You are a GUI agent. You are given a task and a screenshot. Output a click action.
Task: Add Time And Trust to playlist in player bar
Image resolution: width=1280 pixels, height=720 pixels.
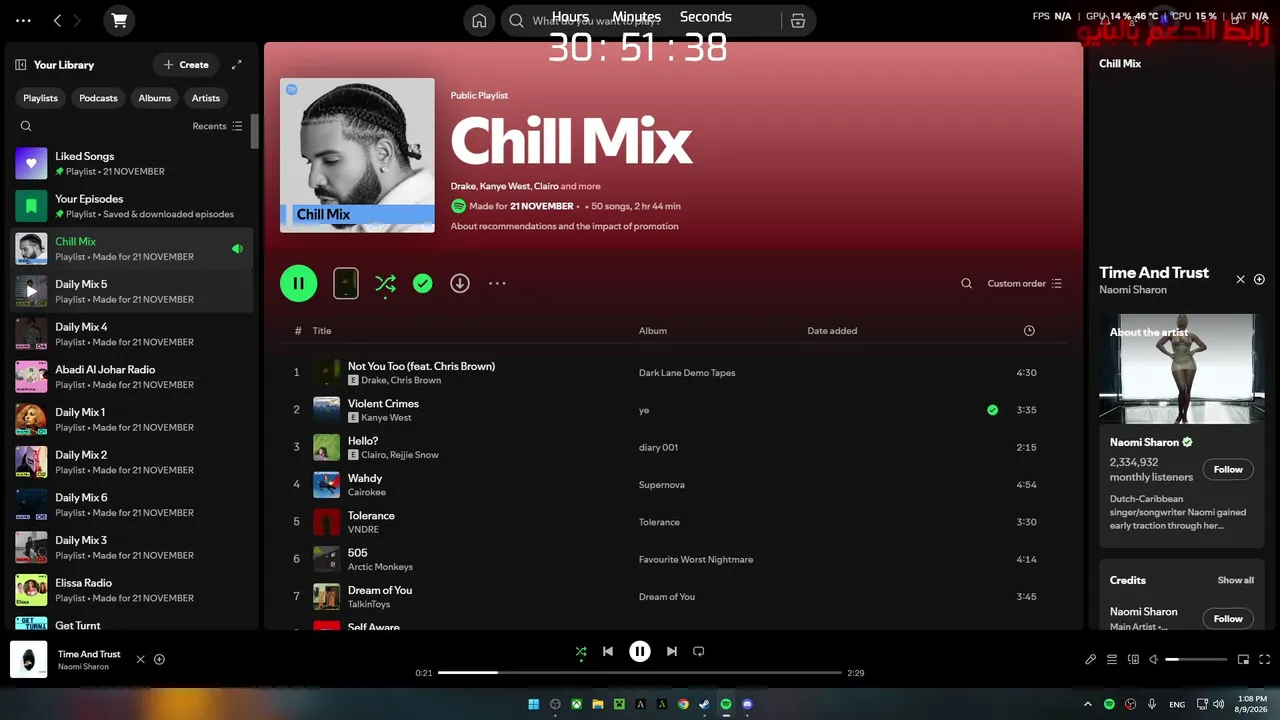(x=159, y=659)
